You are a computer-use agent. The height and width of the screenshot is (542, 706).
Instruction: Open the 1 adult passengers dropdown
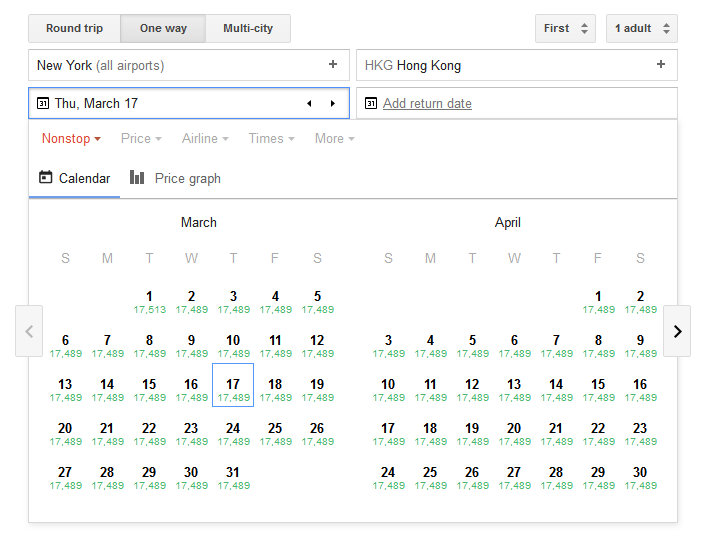click(x=641, y=29)
